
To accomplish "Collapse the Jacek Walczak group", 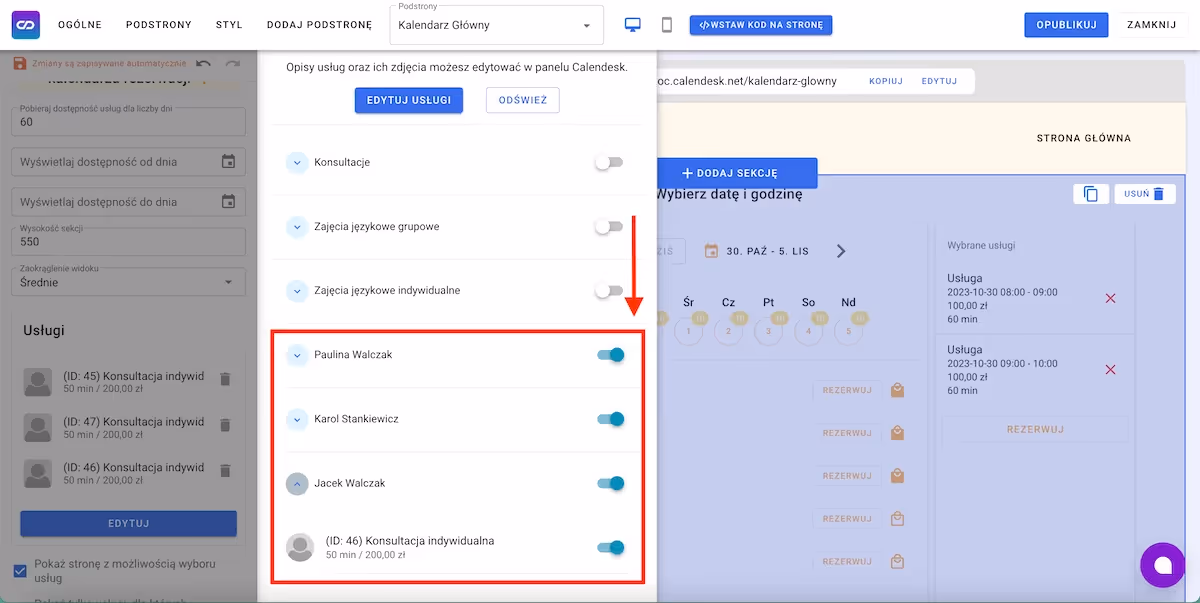I will [x=297, y=483].
